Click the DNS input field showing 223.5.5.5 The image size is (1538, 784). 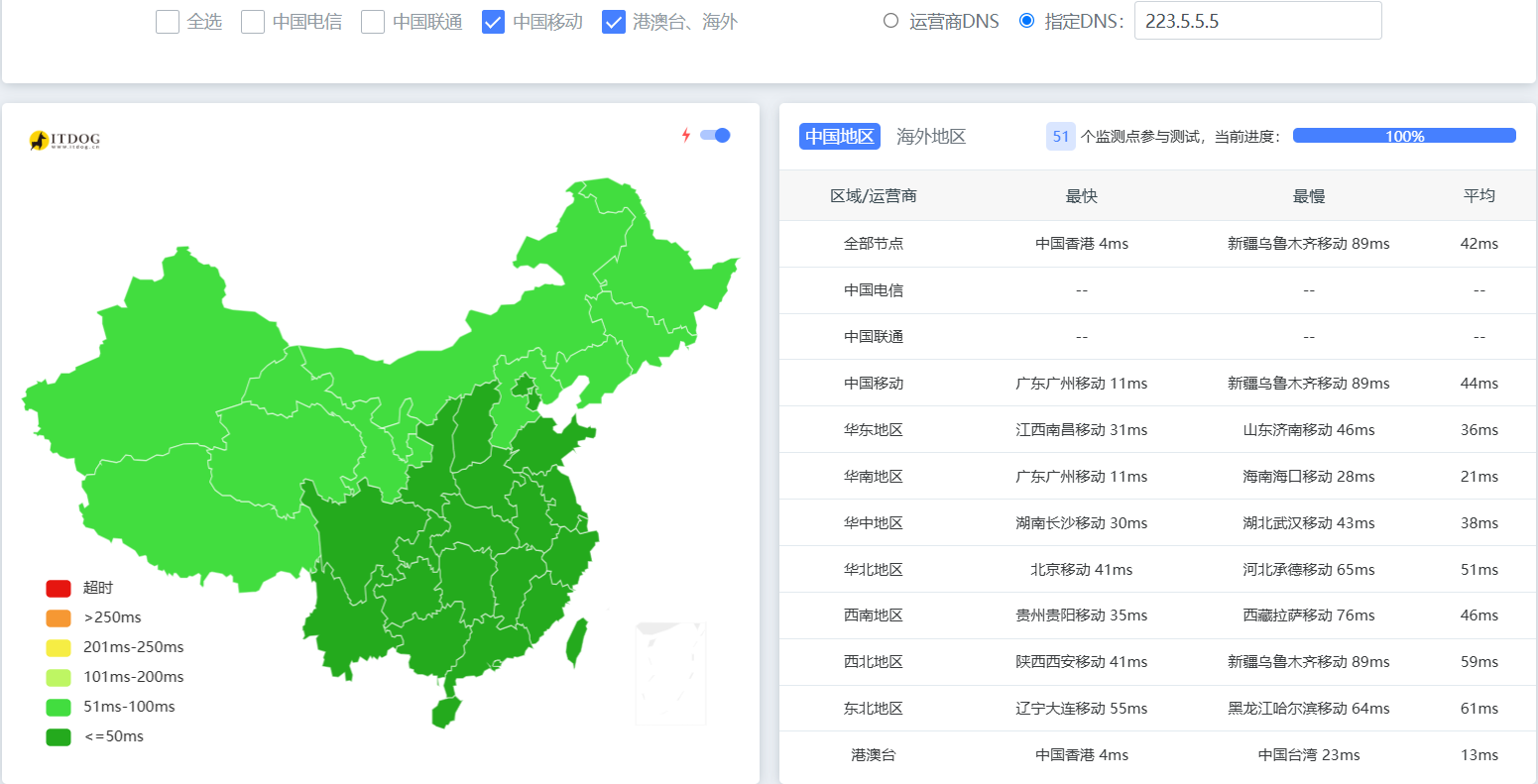(x=1257, y=21)
